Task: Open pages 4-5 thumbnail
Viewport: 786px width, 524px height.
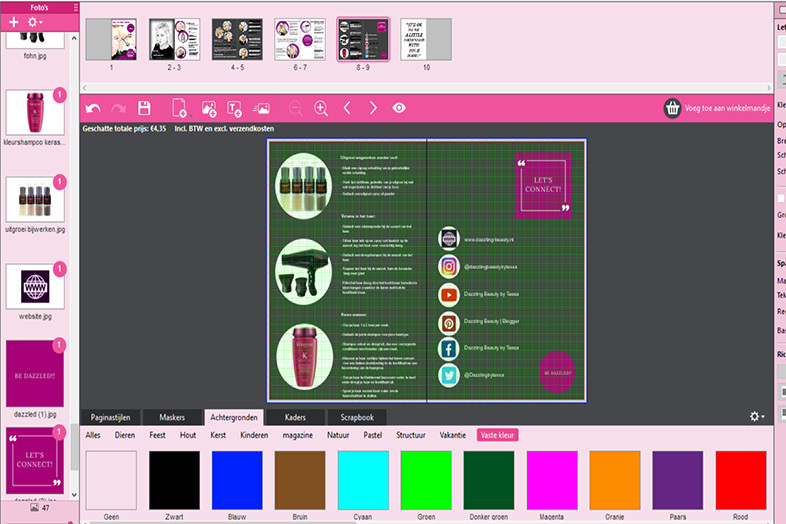Action: (x=237, y=40)
